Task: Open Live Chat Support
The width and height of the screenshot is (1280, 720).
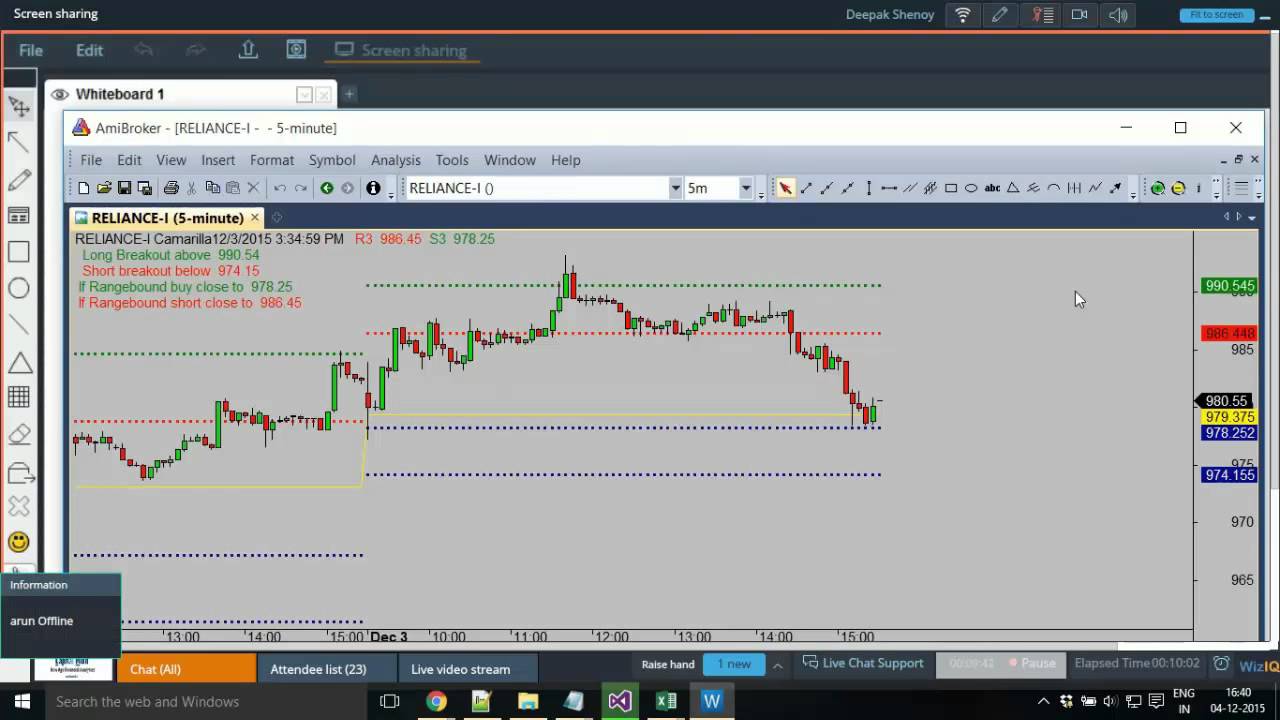Action: (x=863, y=663)
